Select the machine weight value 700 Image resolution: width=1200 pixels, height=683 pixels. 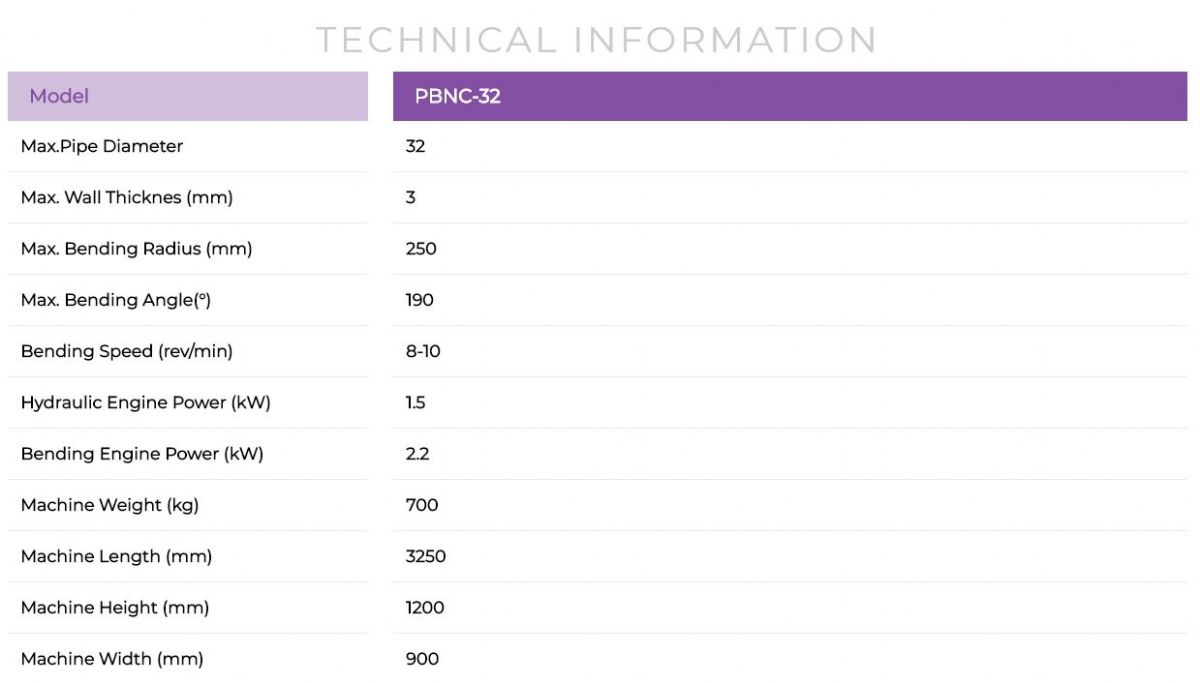pyautogui.click(x=422, y=505)
